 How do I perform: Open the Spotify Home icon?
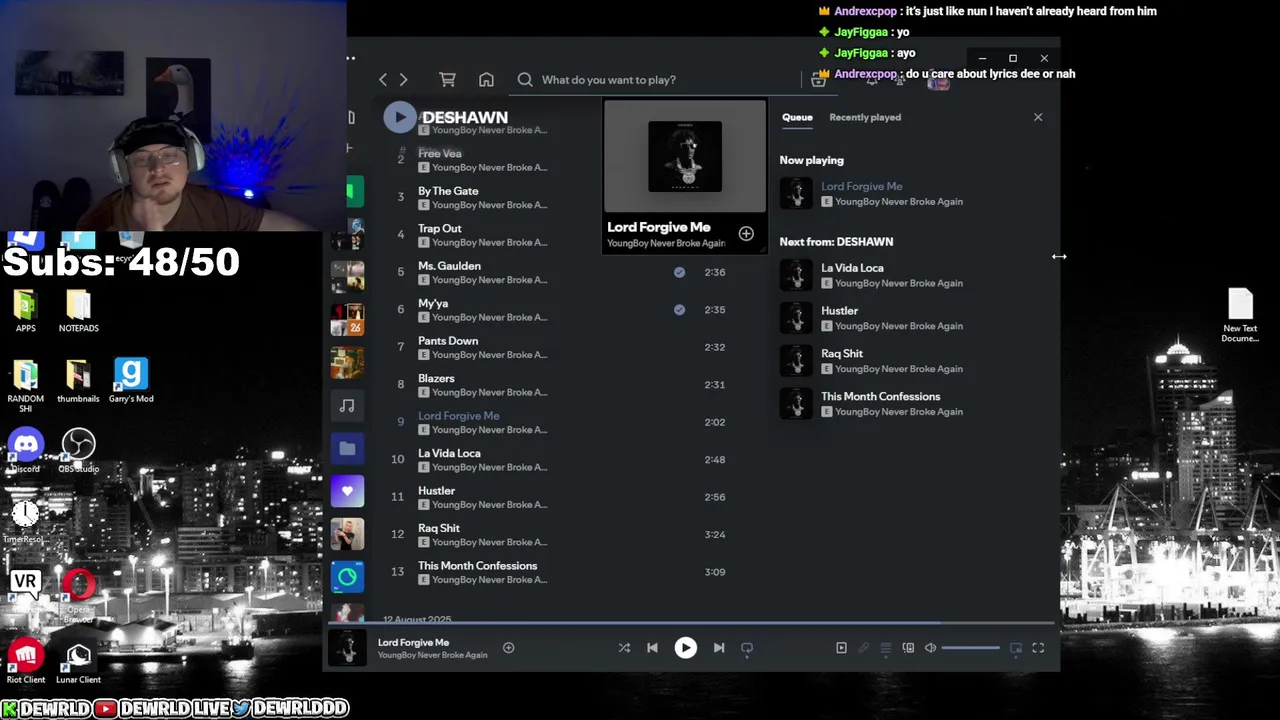486,80
